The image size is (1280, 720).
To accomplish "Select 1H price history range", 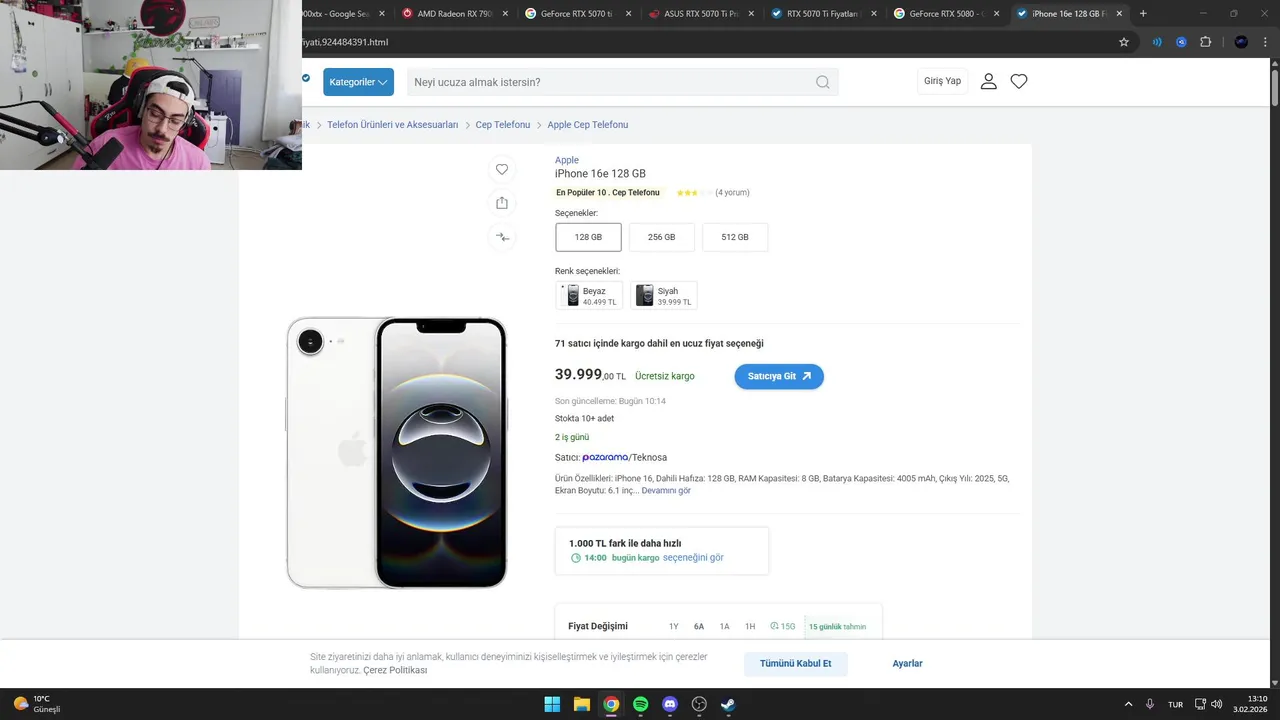I will click(750, 627).
